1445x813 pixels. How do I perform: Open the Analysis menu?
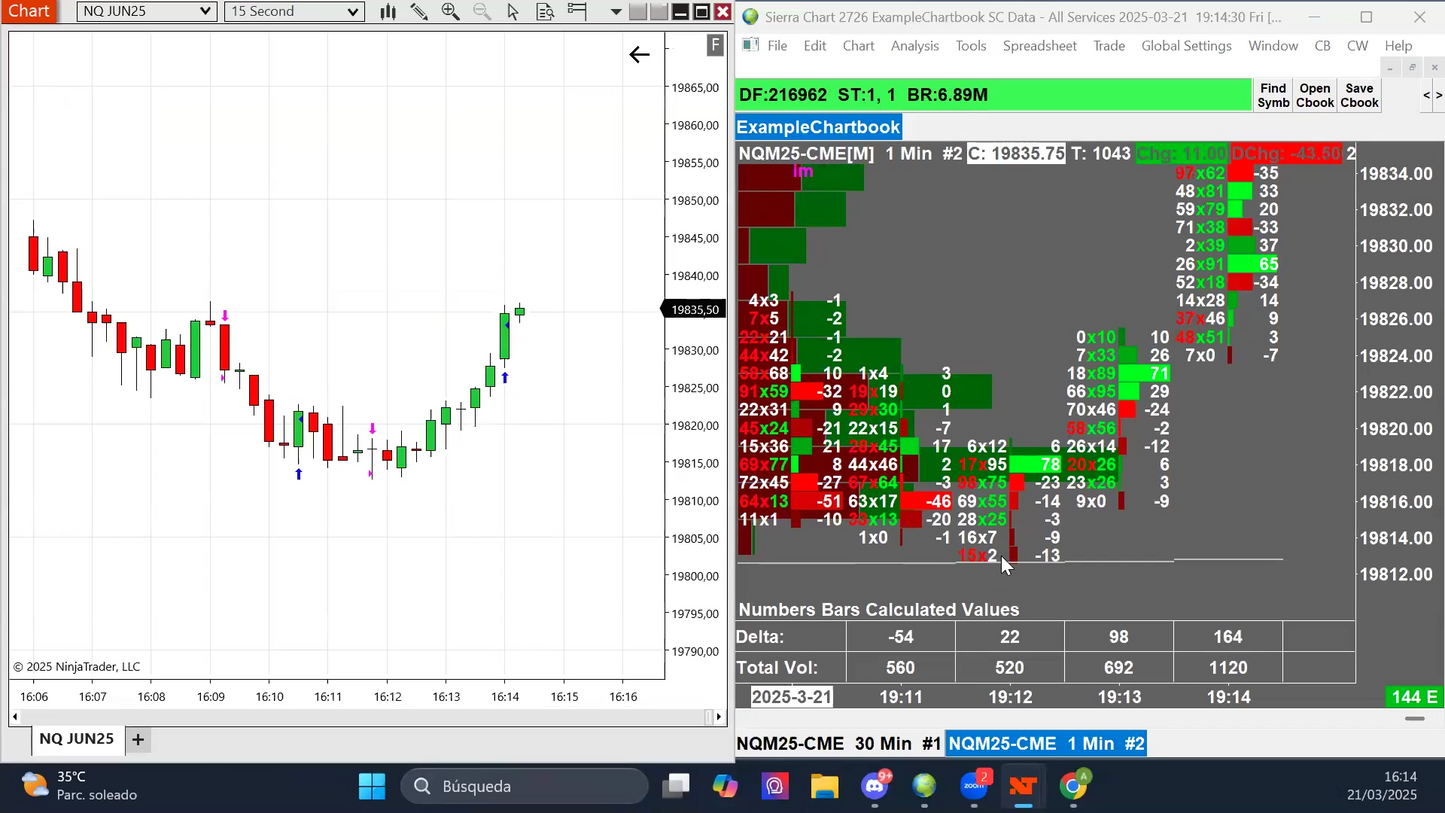pos(915,46)
